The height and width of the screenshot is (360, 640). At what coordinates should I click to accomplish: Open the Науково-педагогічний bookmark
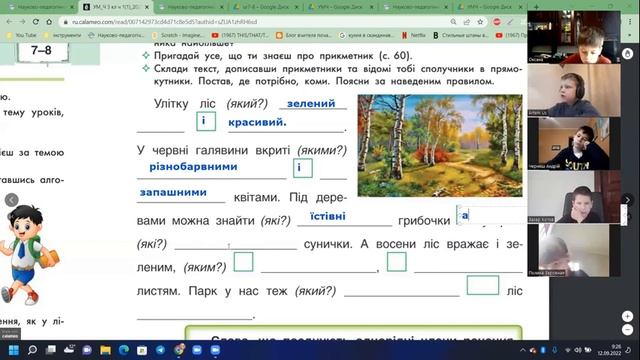(116, 36)
